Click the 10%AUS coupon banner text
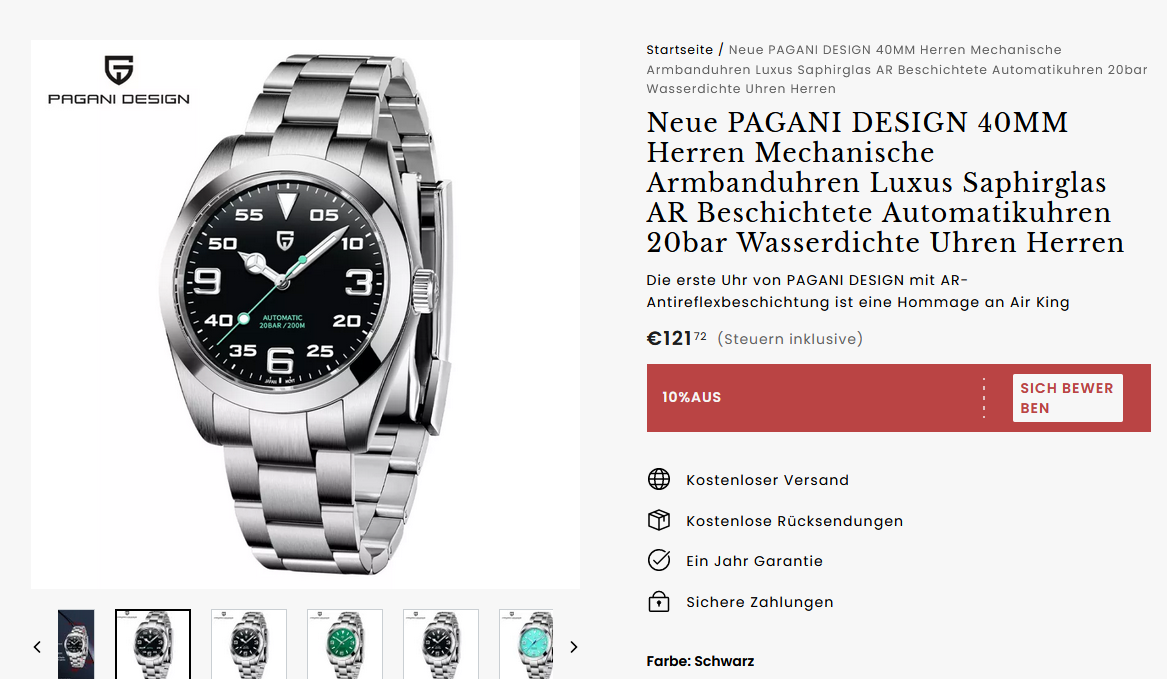The height and width of the screenshot is (679, 1167). click(x=691, y=398)
